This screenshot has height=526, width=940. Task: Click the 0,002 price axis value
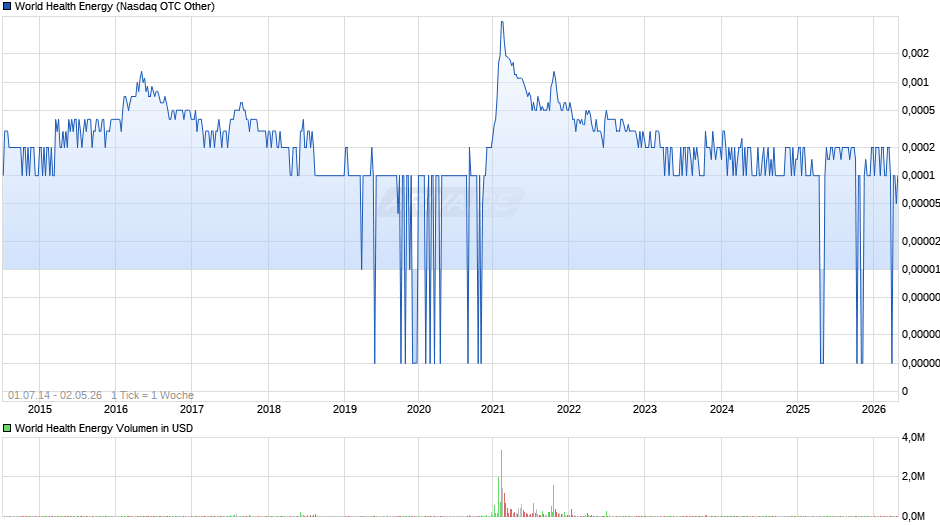point(915,53)
